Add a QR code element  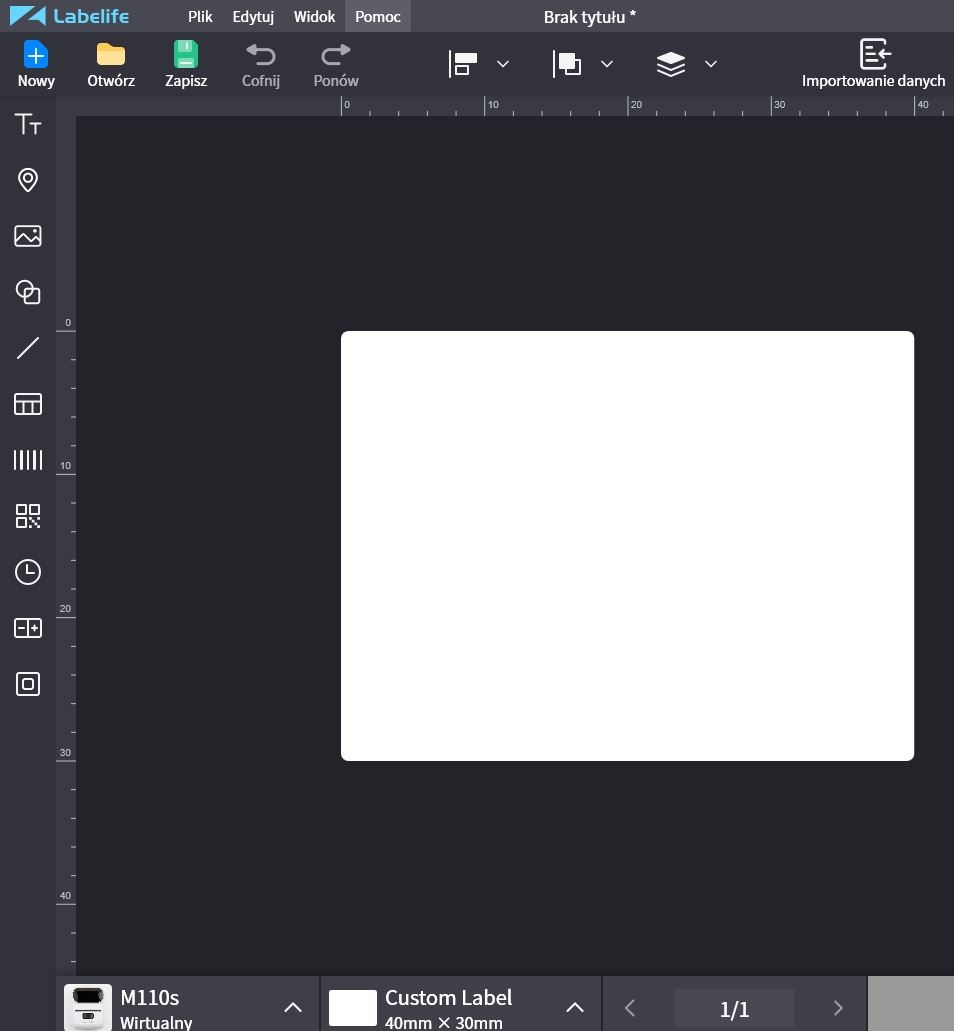click(28, 516)
